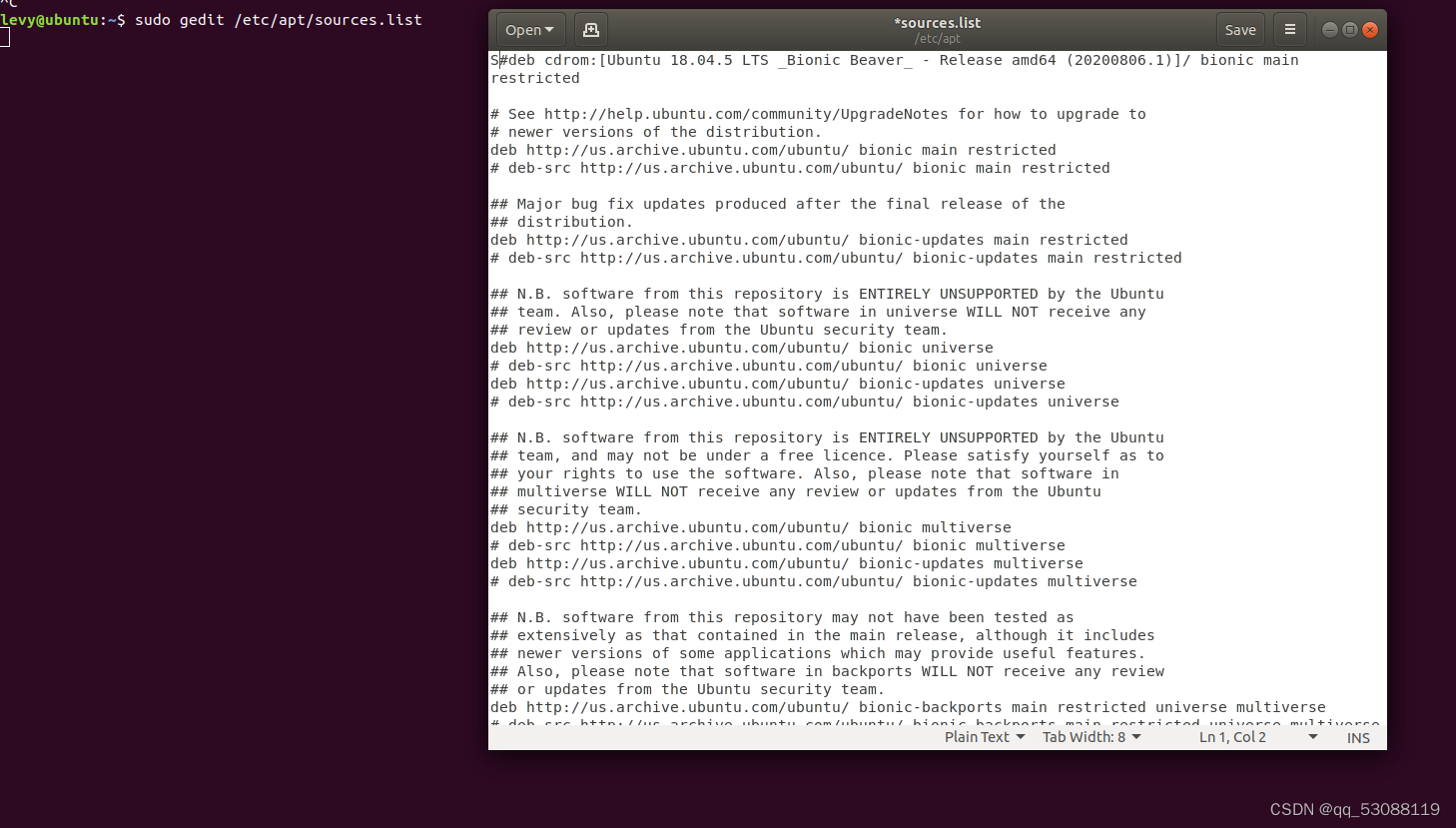Click the deb cdrom line in the editor
This screenshot has width=1456, height=828.
895,60
